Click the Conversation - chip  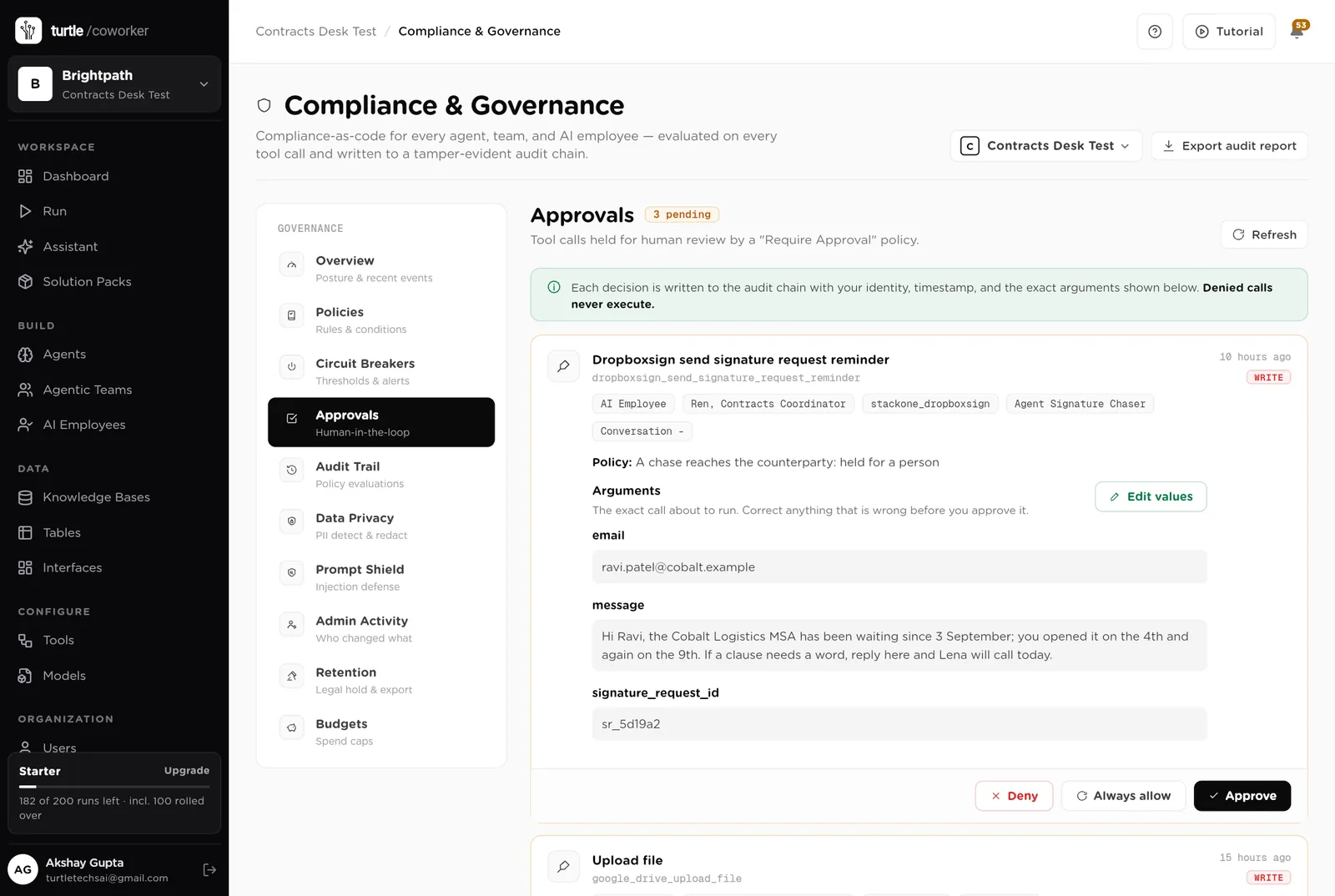tap(642, 431)
